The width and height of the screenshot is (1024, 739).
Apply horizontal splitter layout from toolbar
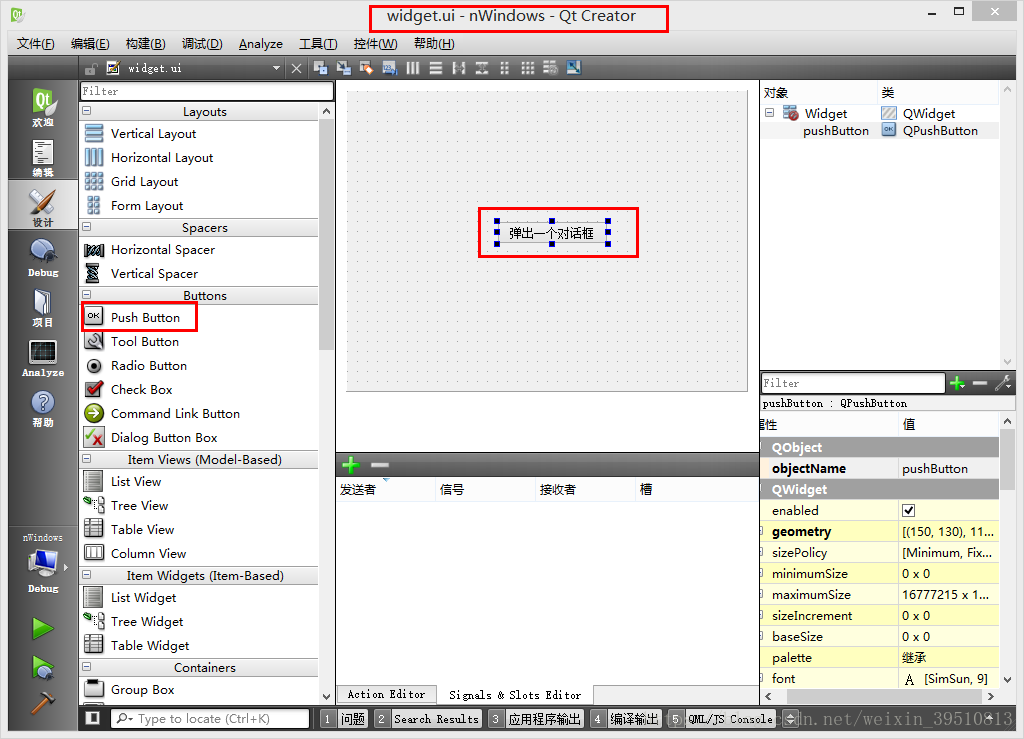pyautogui.click(x=458, y=68)
